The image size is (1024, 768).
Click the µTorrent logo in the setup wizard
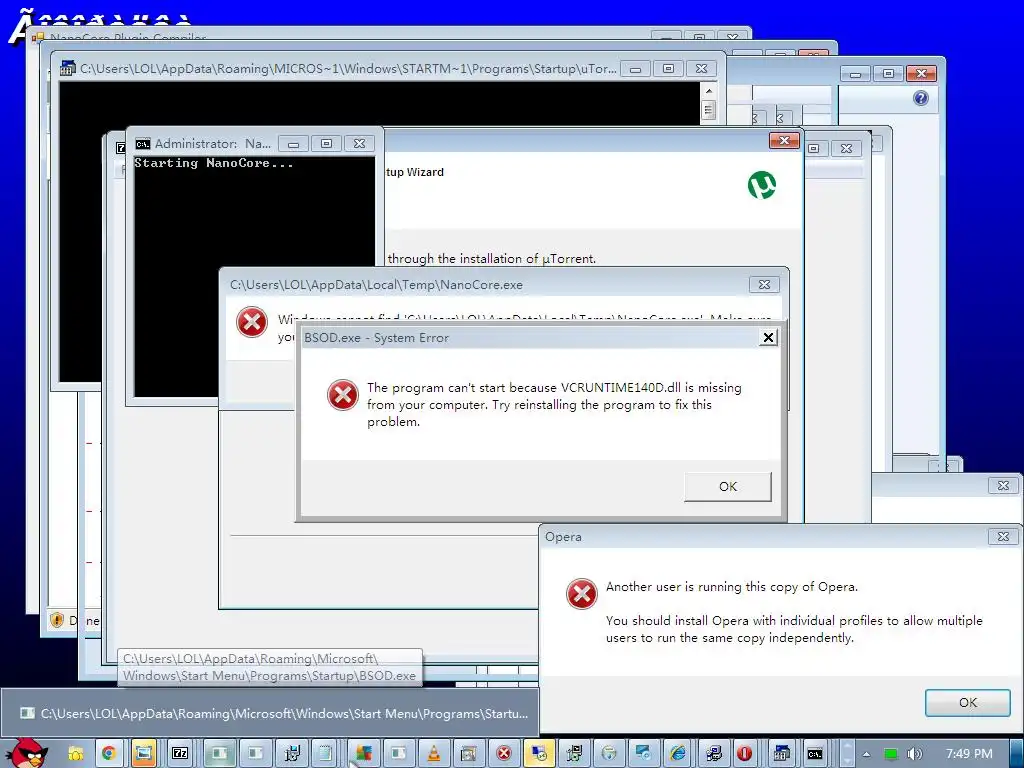[x=762, y=185]
